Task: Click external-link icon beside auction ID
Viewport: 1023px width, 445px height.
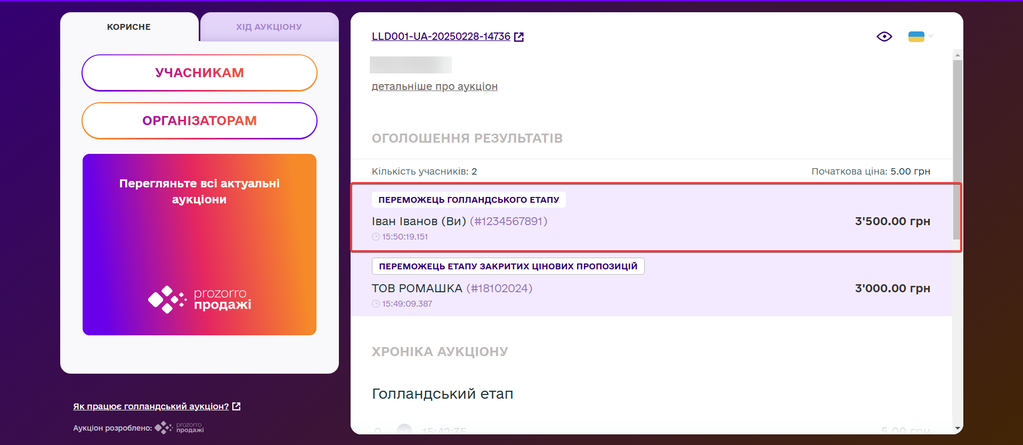Action: pos(519,37)
